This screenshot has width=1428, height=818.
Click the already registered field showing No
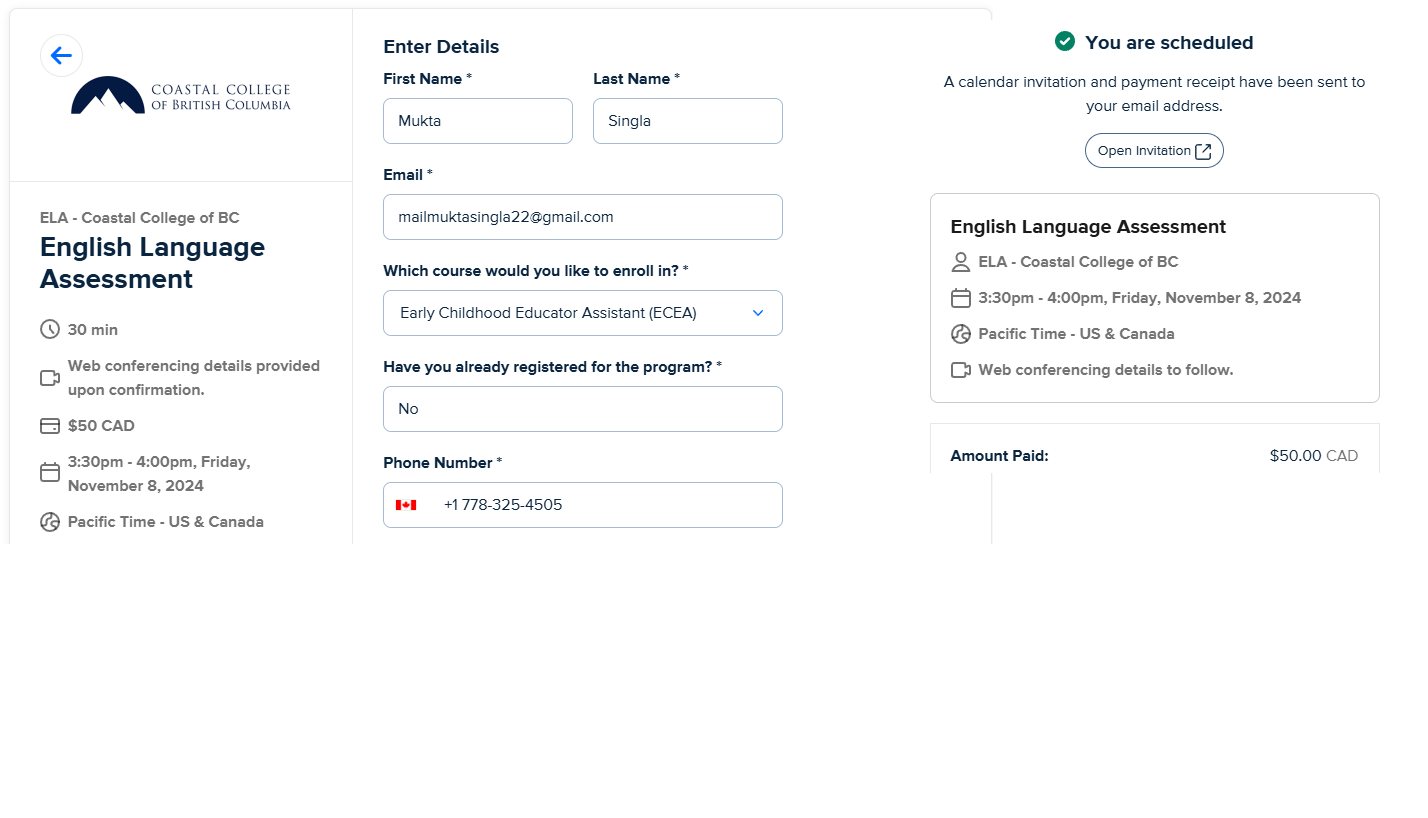tap(583, 409)
